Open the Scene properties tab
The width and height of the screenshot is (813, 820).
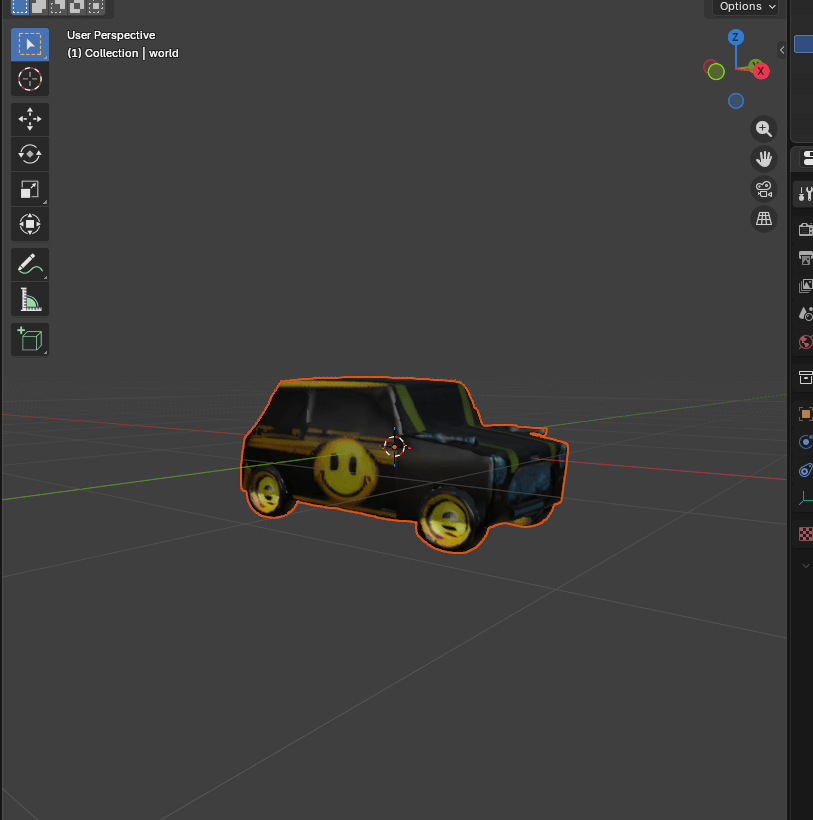click(805, 314)
